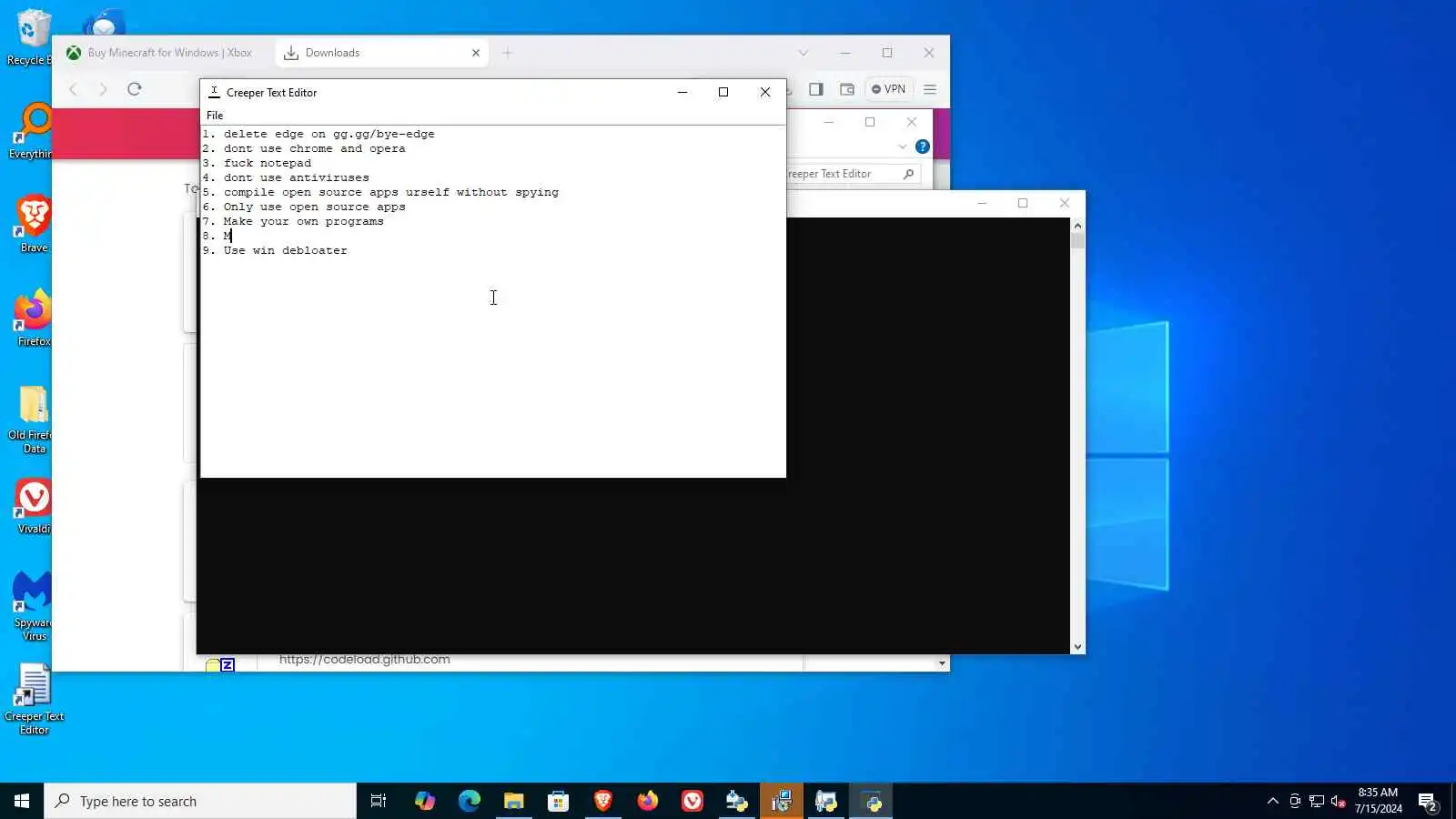Switch to the Buy Minecraft for Windows tab
1456x819 pixels.
click(160, 53)
